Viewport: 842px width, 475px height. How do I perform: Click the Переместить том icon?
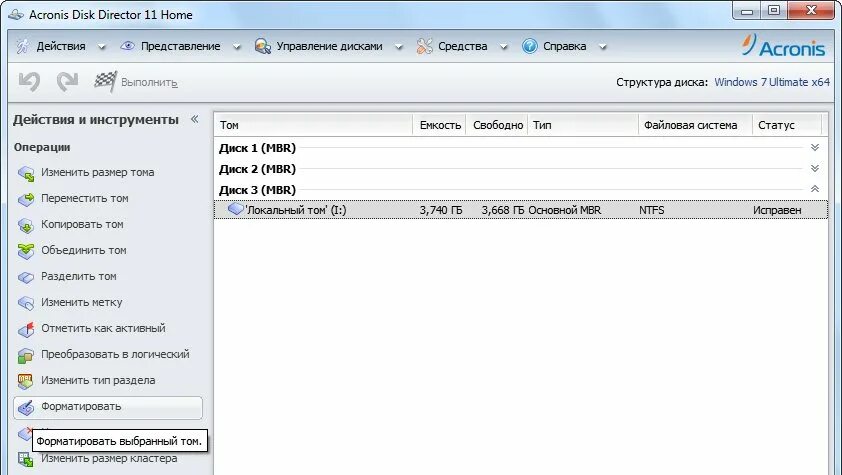point(26,199)
